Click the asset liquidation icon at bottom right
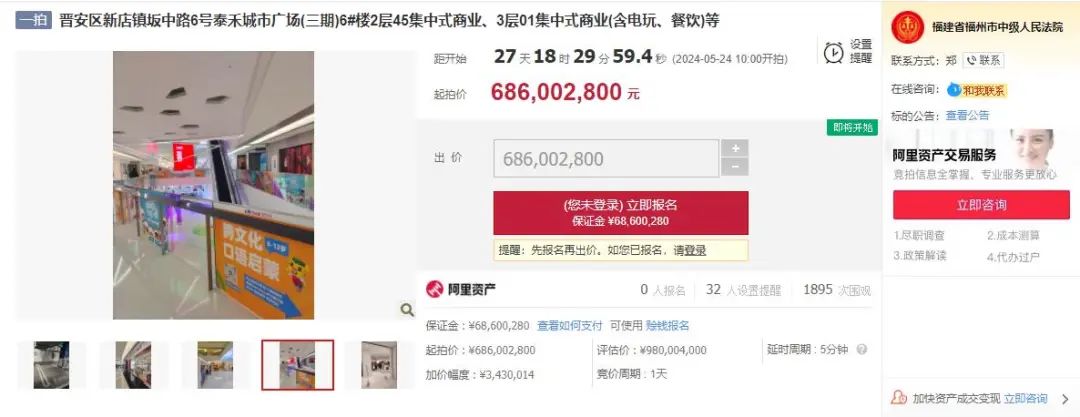The image size is (1080, 417). [898, 398]
